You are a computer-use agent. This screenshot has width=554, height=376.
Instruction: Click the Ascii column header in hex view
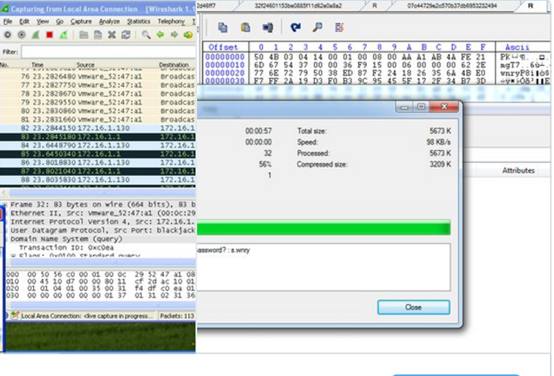pyautogui.click(x=517, y=47)
